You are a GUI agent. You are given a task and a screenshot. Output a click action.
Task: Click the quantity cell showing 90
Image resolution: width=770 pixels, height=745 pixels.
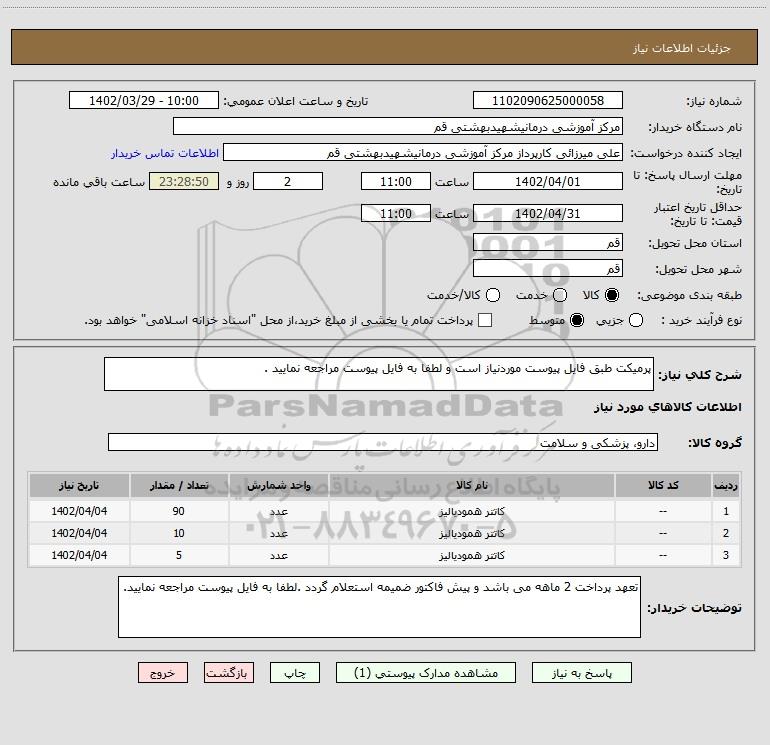(179, 511)
